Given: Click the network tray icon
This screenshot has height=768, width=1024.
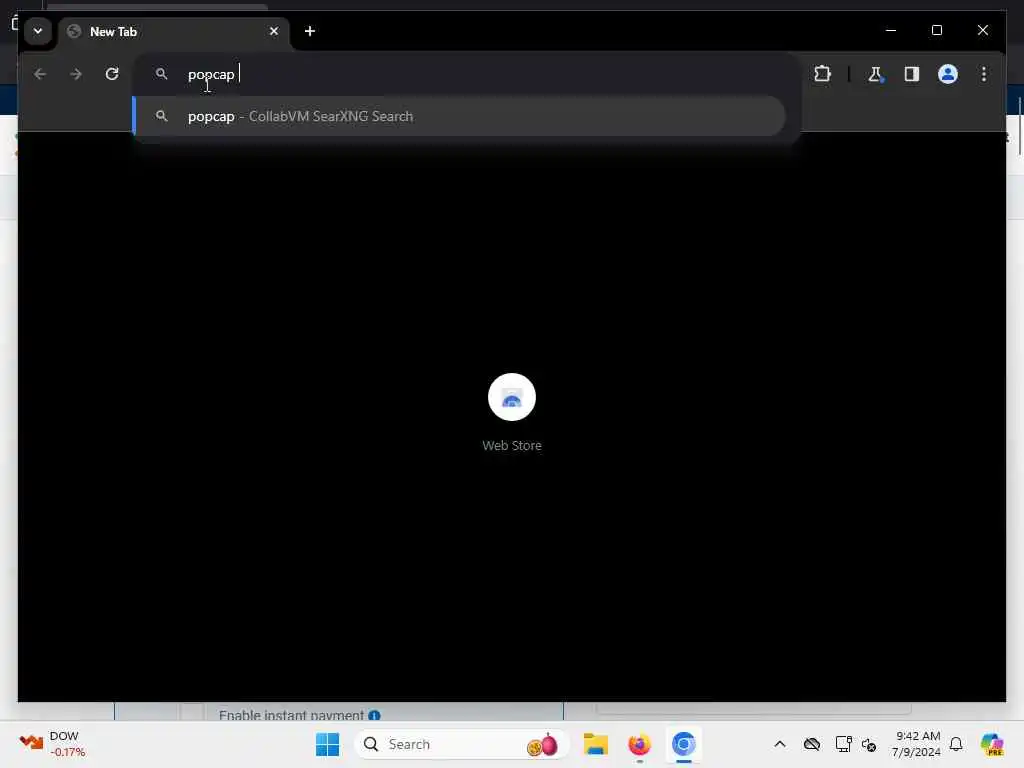Looking at the screenshot, I should pyautogui.click(x=843, y=744).
